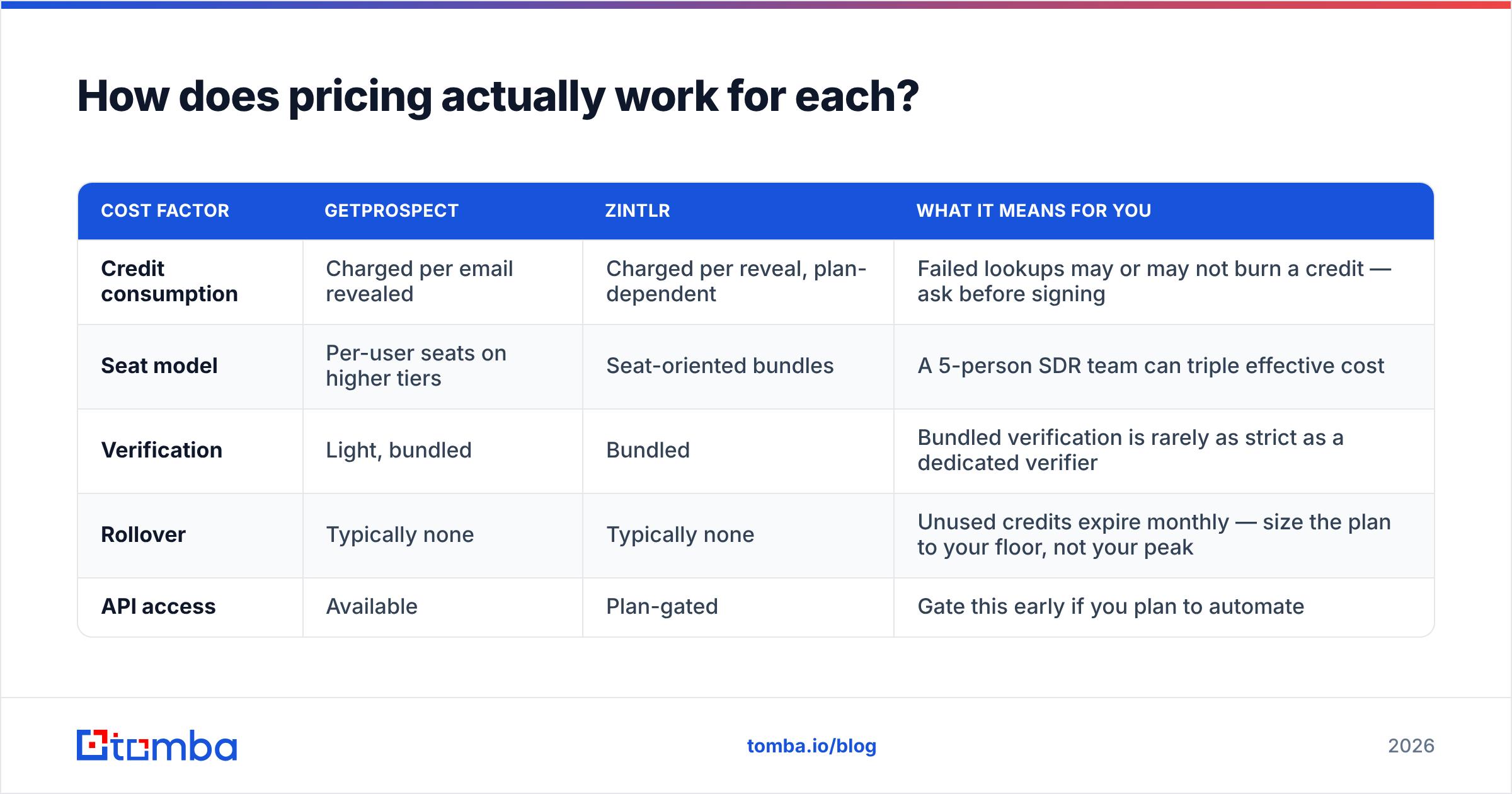Image resolution: width=1512 pixels, height=794 pixels.
Task: Click the GETPROSPECT column header
Action: (x=391, y=210)
